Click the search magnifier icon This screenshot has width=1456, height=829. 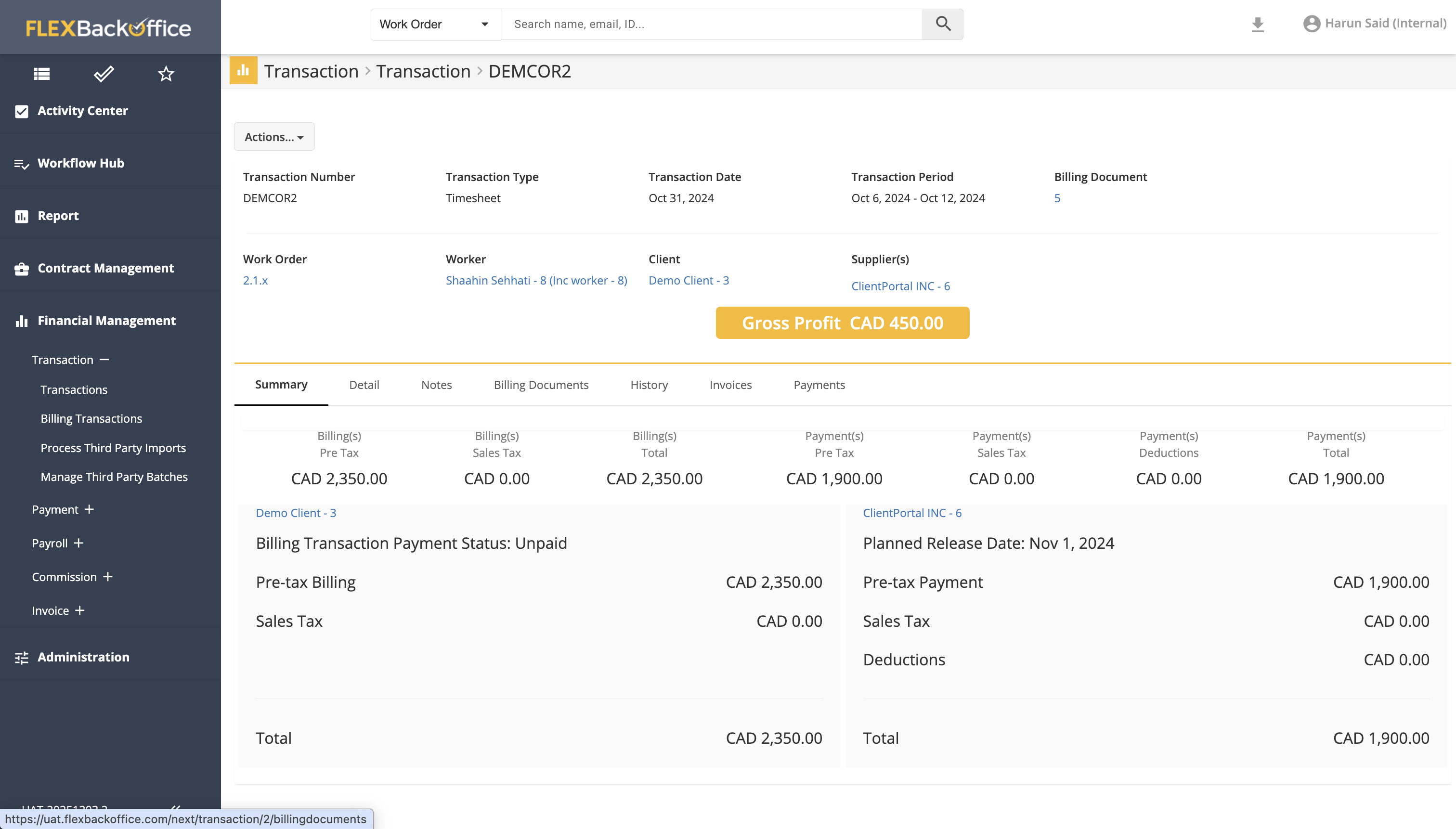[942, 24]
